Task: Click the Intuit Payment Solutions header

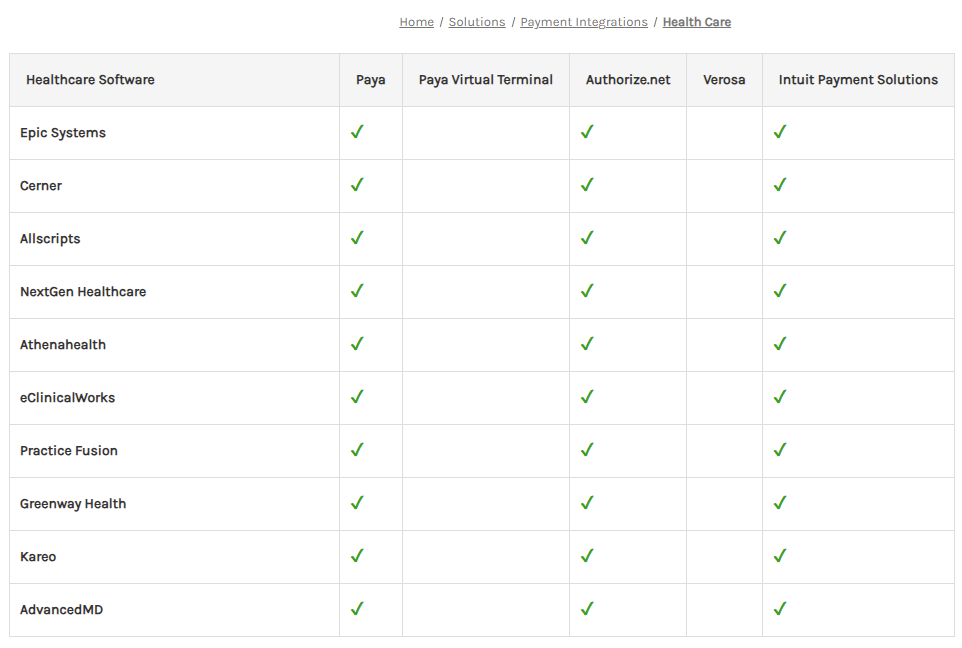Action: coord(858,80)
